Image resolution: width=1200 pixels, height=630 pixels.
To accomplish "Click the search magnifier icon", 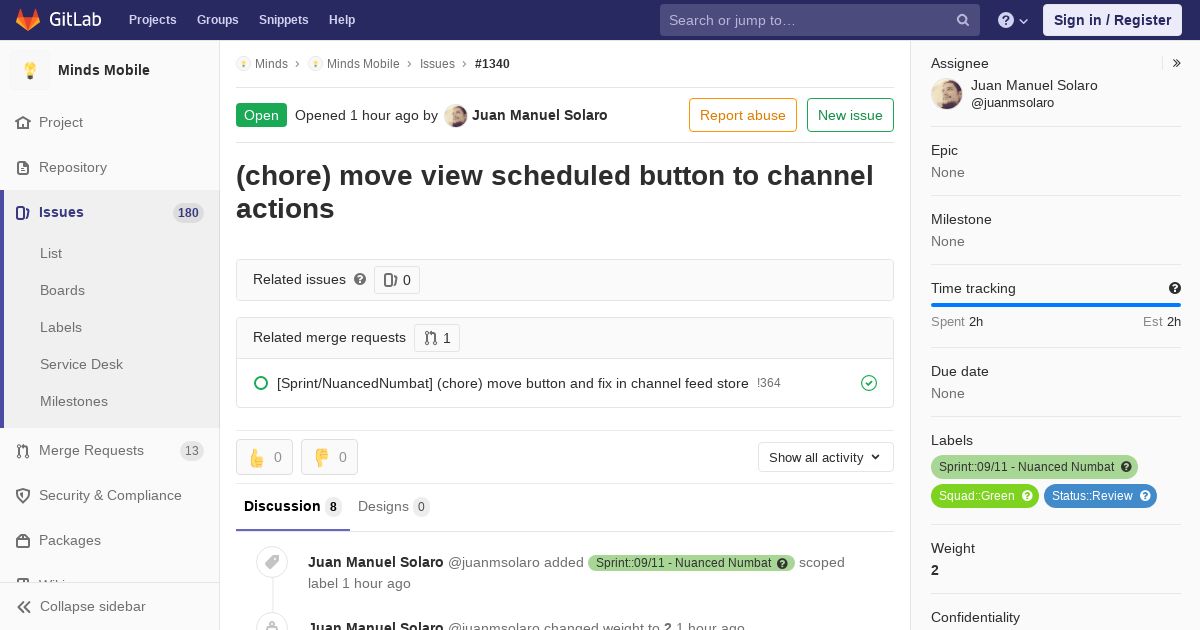I will (x=963, y=20).
